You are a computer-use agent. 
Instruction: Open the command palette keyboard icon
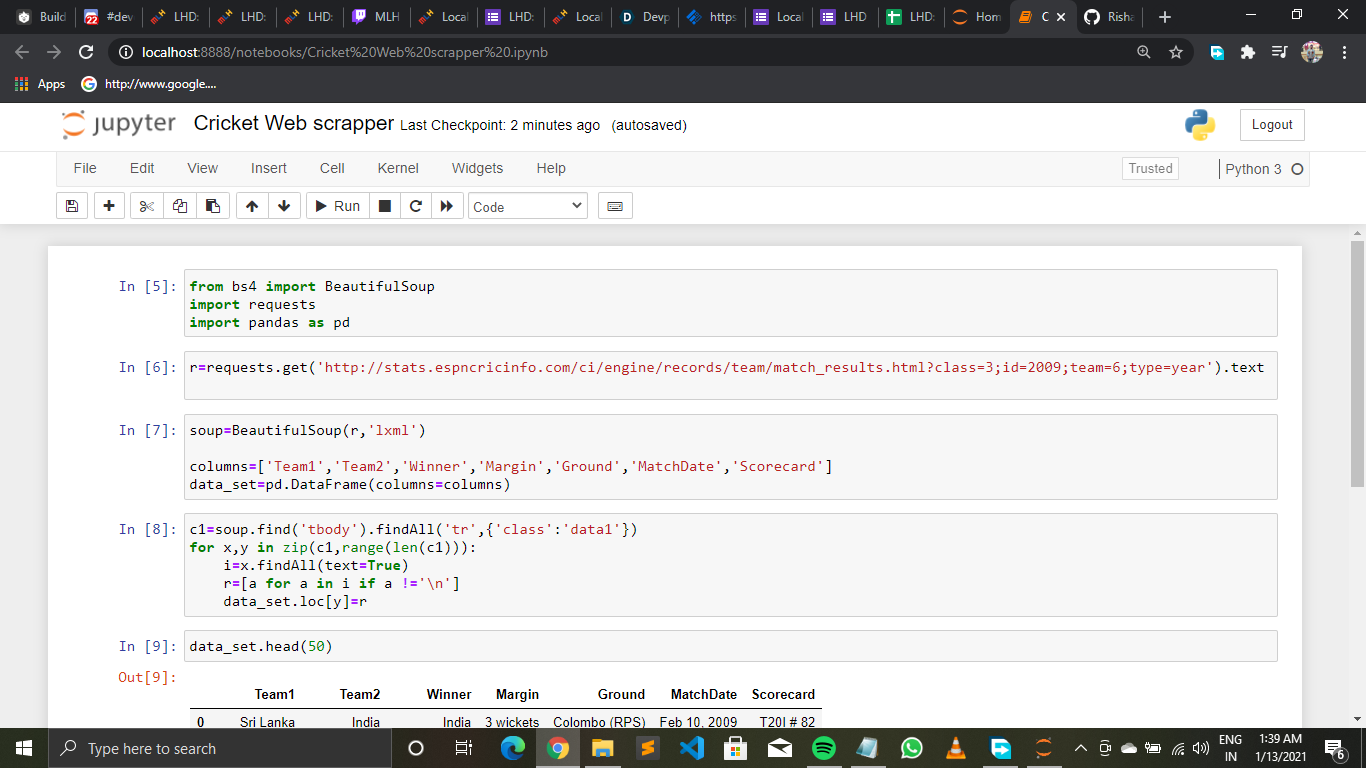(615, 206)
